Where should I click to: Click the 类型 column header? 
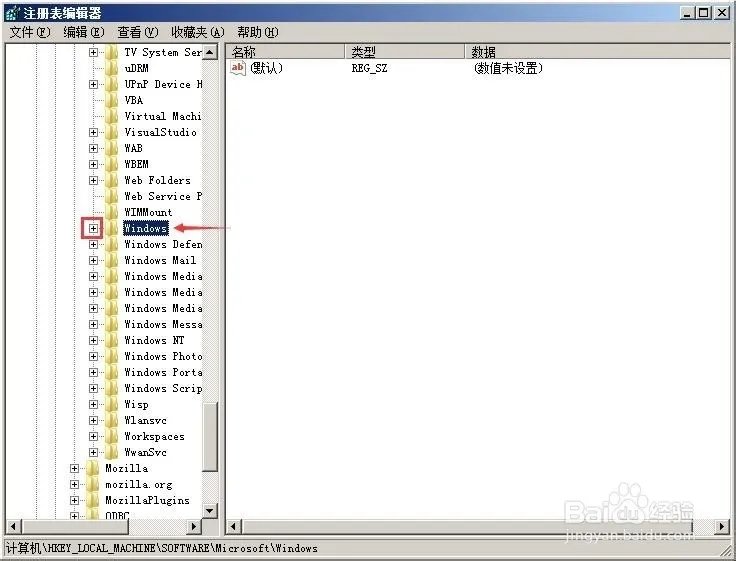405,51
